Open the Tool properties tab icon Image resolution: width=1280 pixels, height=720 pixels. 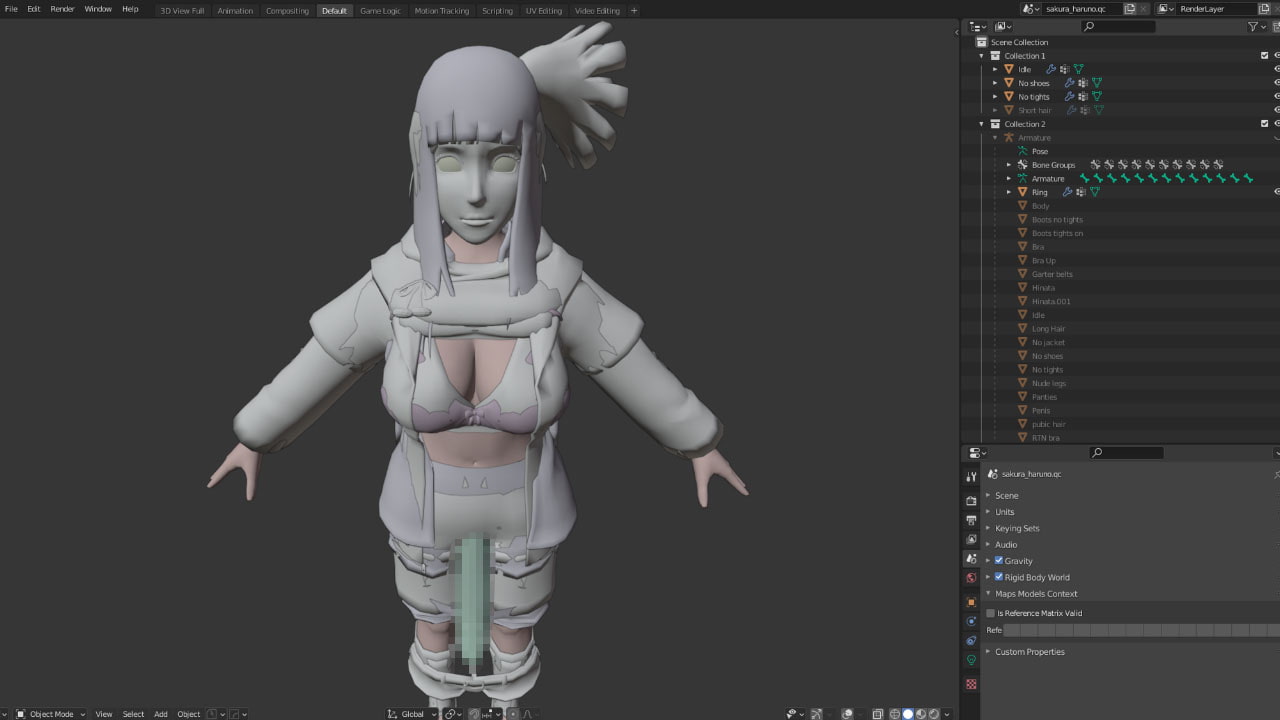tap(971, 477)
